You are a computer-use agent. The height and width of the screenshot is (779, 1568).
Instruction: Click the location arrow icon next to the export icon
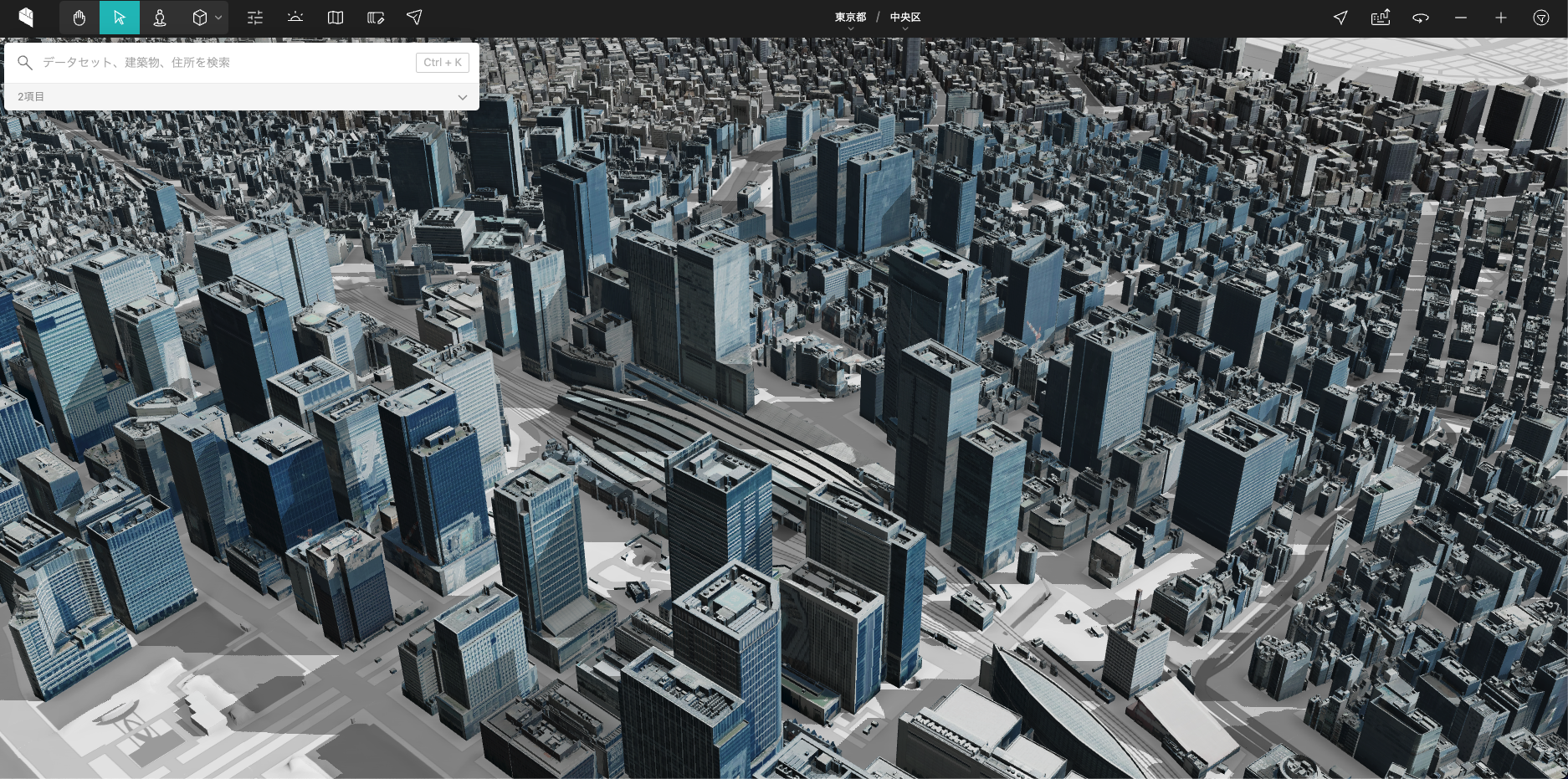tap(1340, 18)
